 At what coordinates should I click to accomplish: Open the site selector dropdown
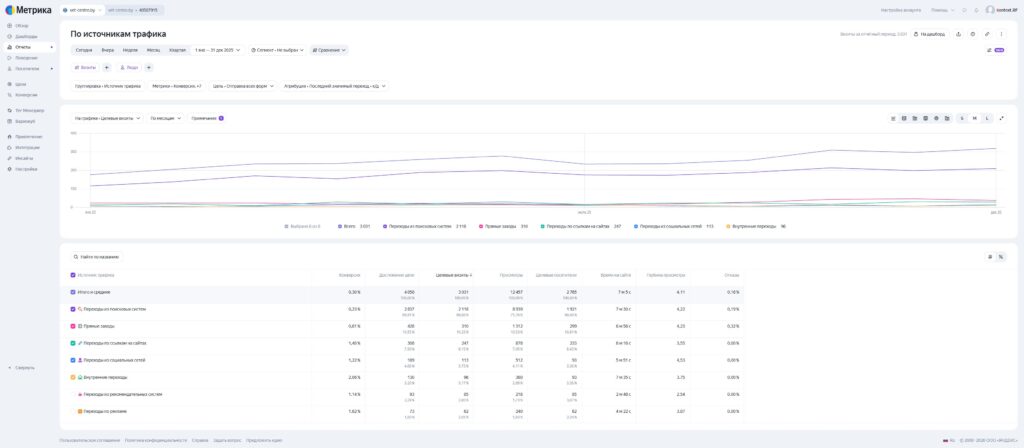tap(82, 10)
